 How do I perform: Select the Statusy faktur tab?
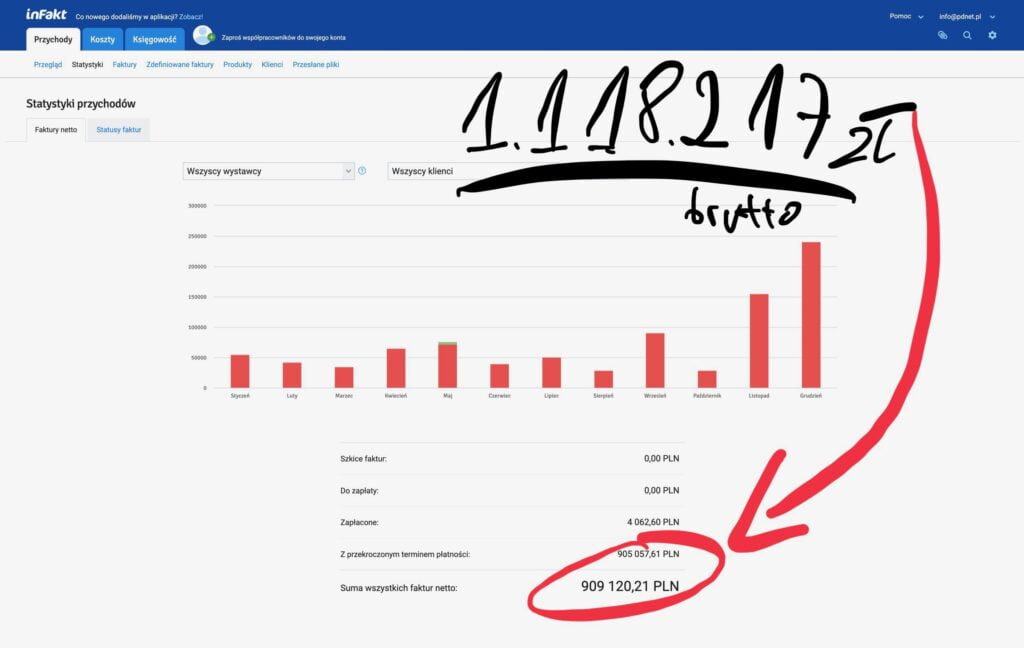[119, 130]
